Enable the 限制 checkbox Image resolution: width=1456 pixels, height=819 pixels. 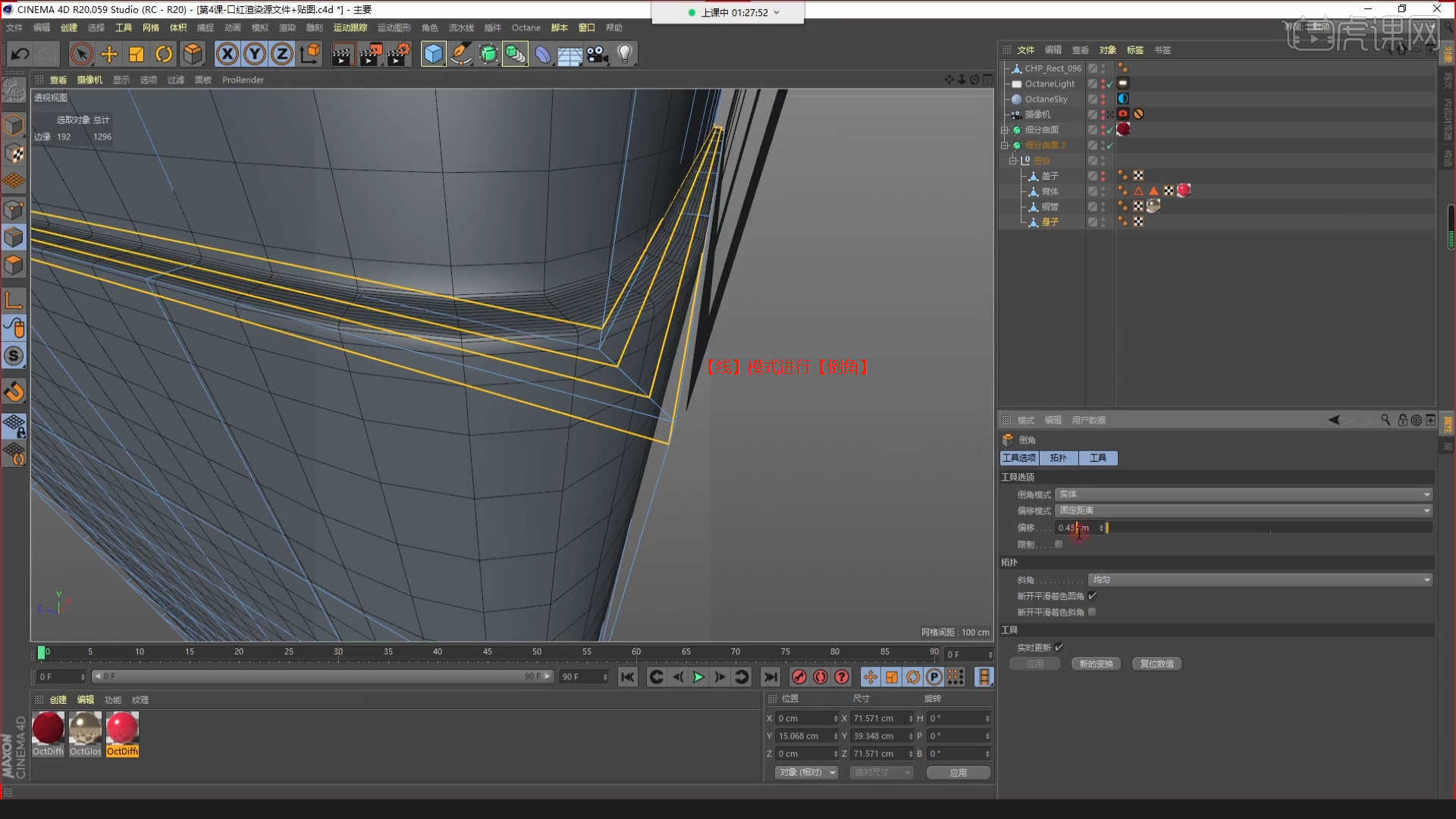tap(1059, 544)
